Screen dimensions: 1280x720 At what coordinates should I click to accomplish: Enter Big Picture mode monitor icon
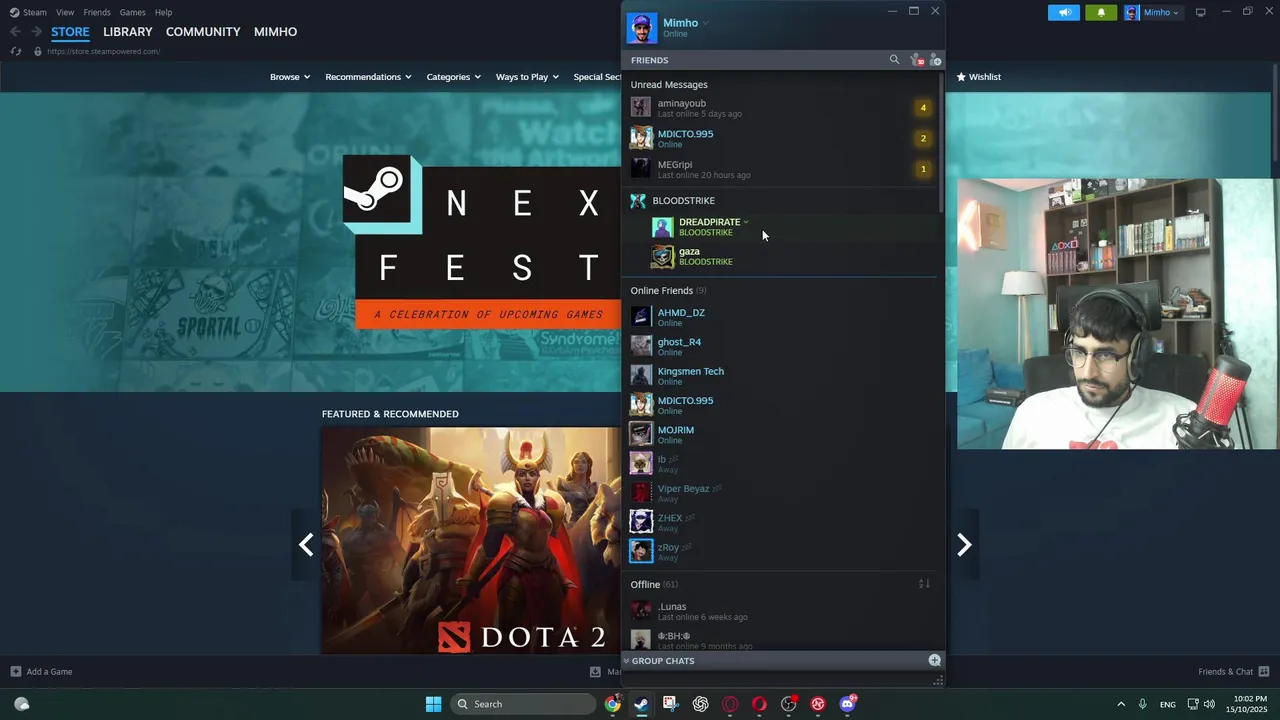pyautogui.click(x=1200, y=12)
